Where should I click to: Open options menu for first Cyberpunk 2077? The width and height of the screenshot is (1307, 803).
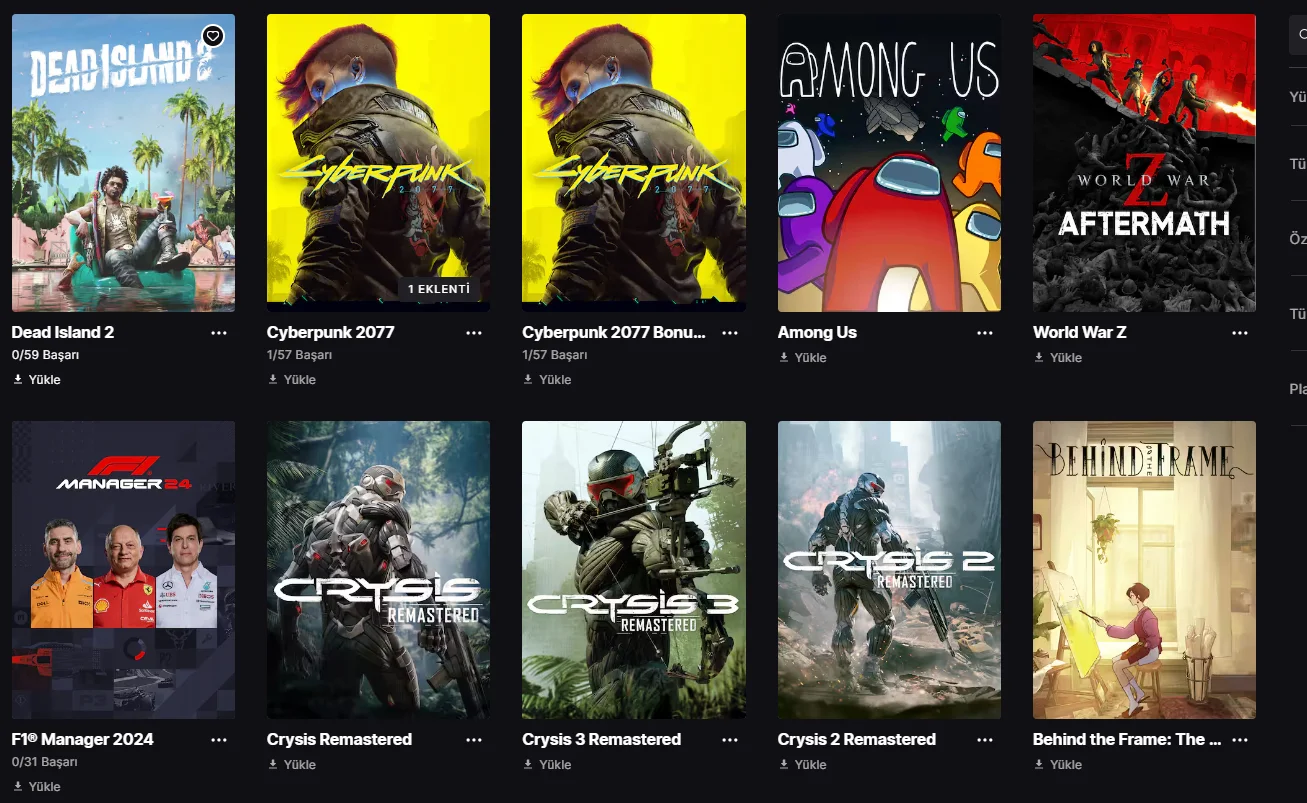(474, 333)
